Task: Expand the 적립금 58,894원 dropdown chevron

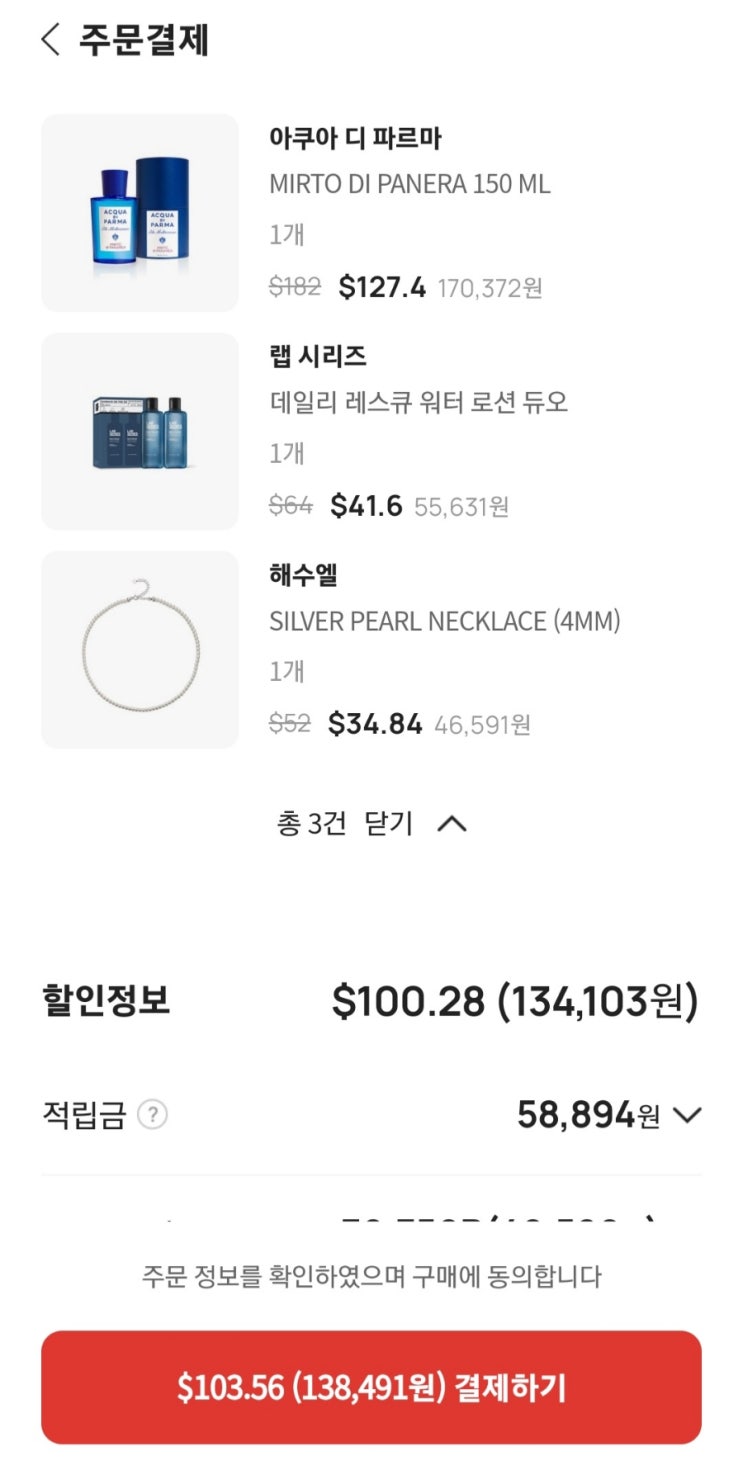Action: (x=688, y=1115)
